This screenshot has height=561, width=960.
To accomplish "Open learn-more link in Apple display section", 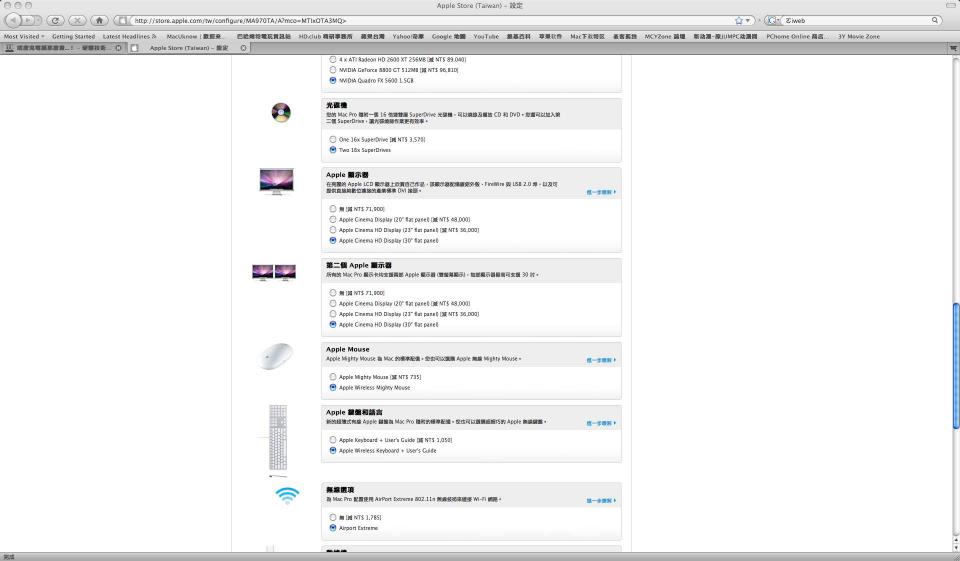I will pos(601,192).
